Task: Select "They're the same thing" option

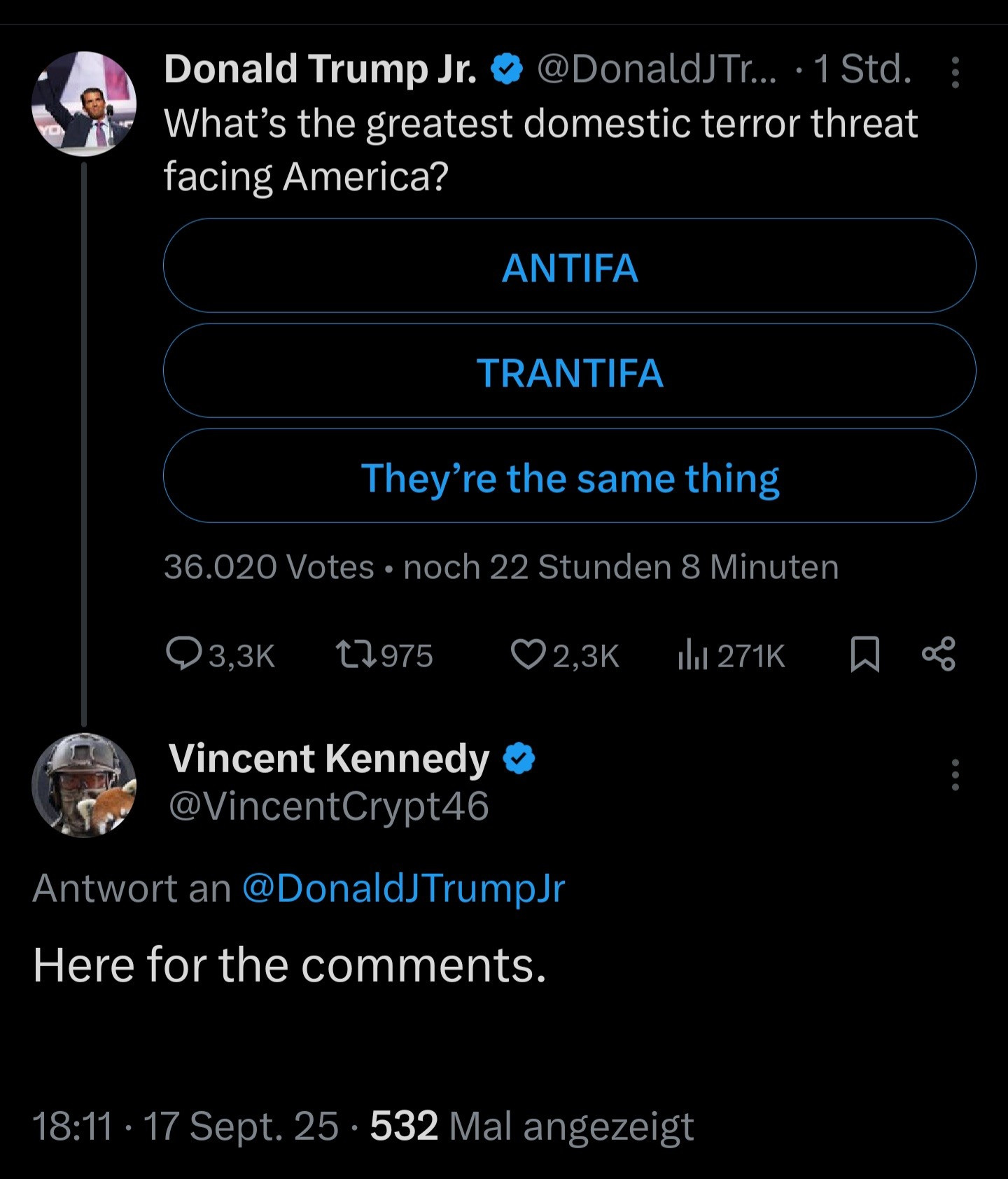Action: pyautogui.click(x=569, y=476)
